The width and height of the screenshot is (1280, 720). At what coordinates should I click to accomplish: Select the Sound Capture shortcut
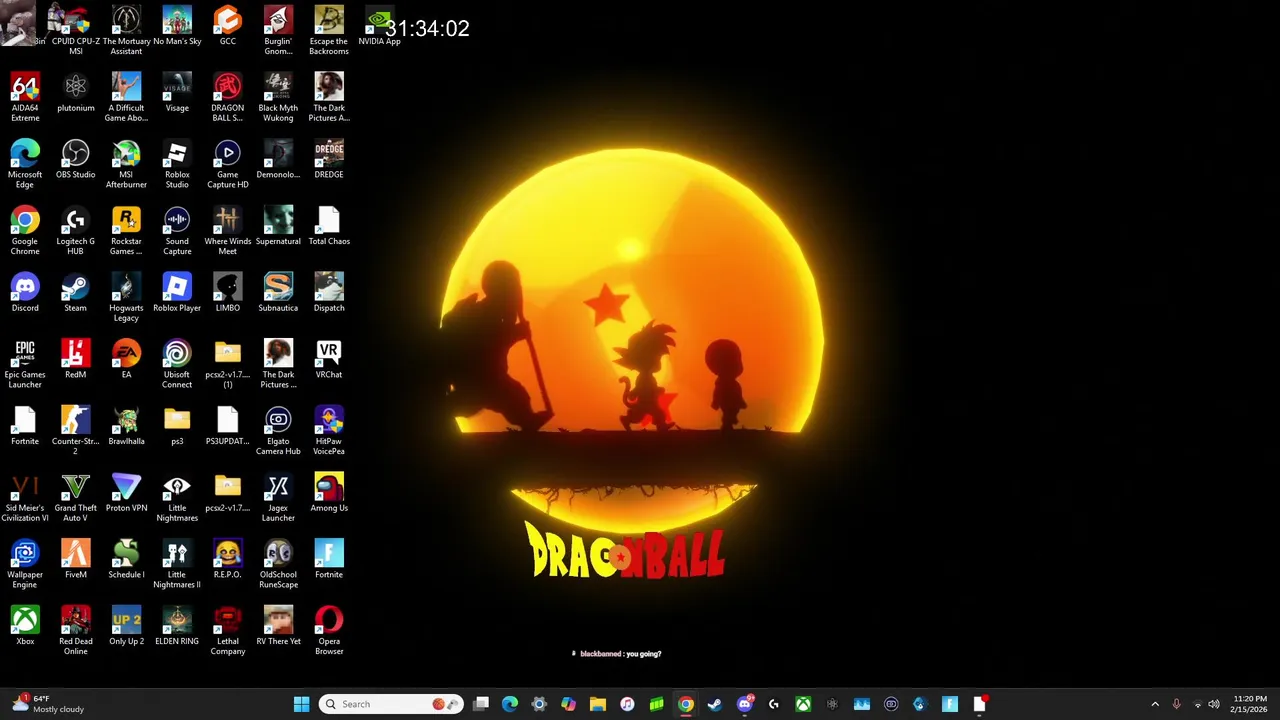[x=177, y=231]
